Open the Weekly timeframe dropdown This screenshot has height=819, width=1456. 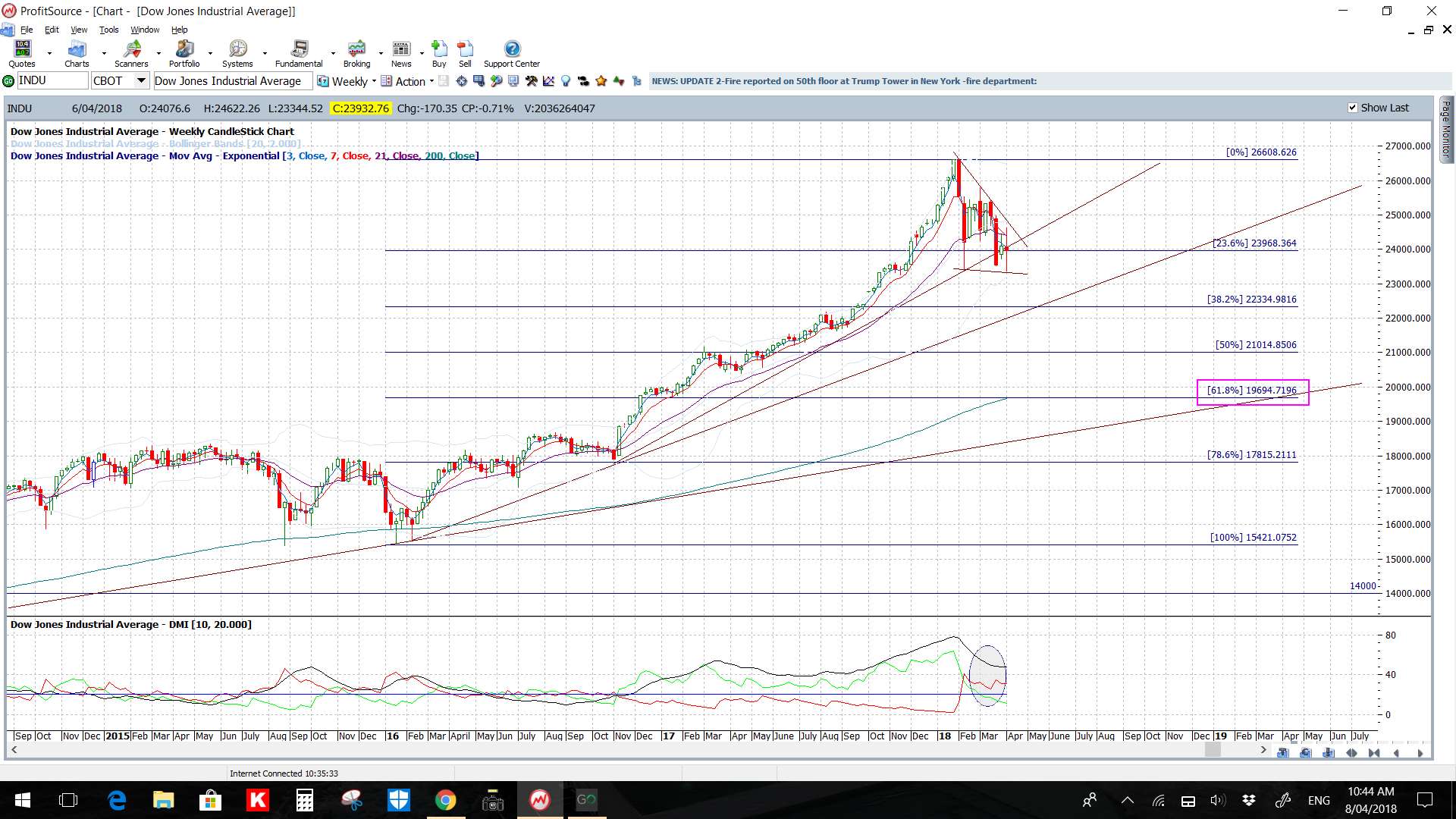(x=374, y=81)
